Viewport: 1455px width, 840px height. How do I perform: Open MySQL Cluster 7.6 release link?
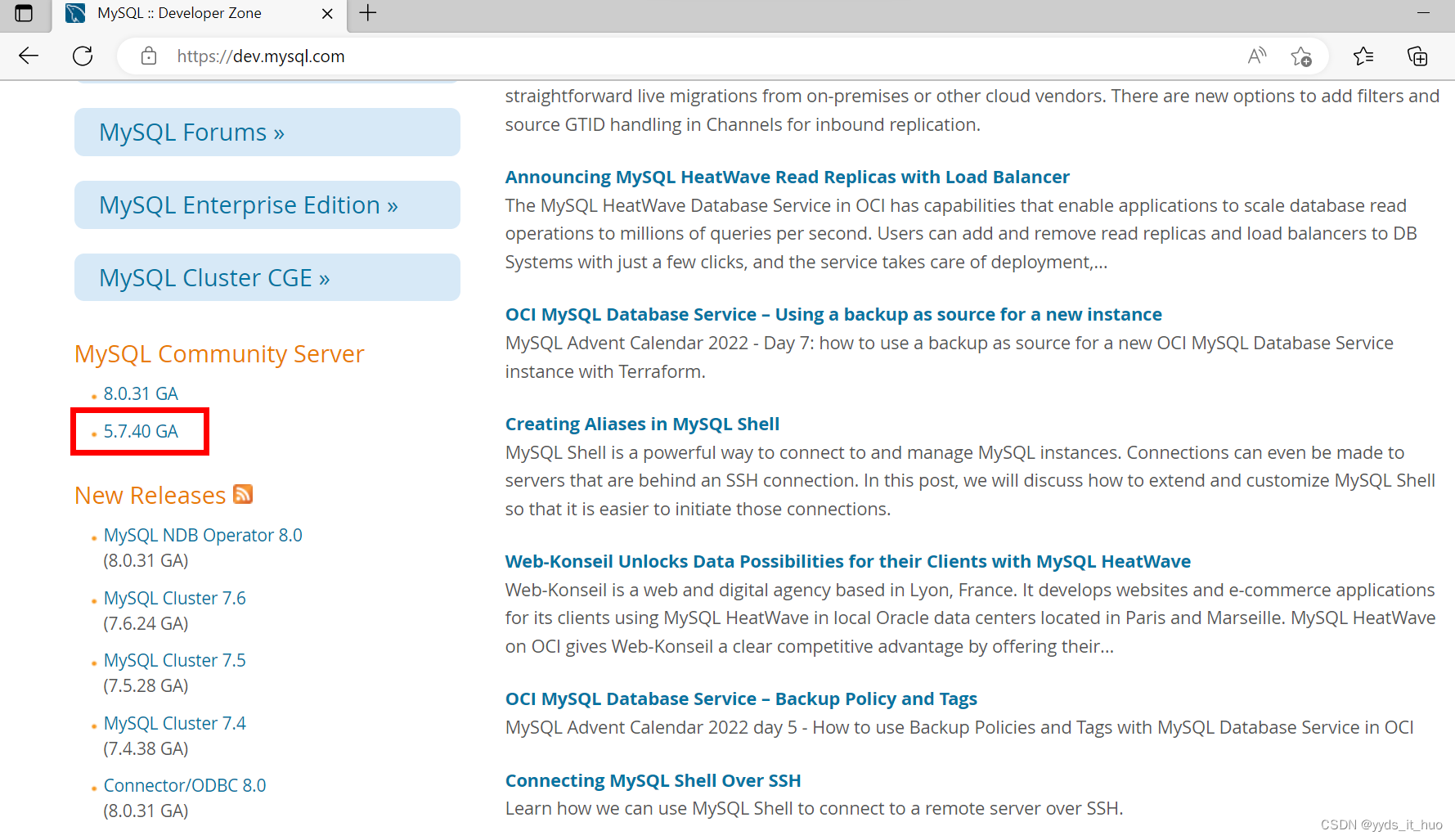point(174,598)
